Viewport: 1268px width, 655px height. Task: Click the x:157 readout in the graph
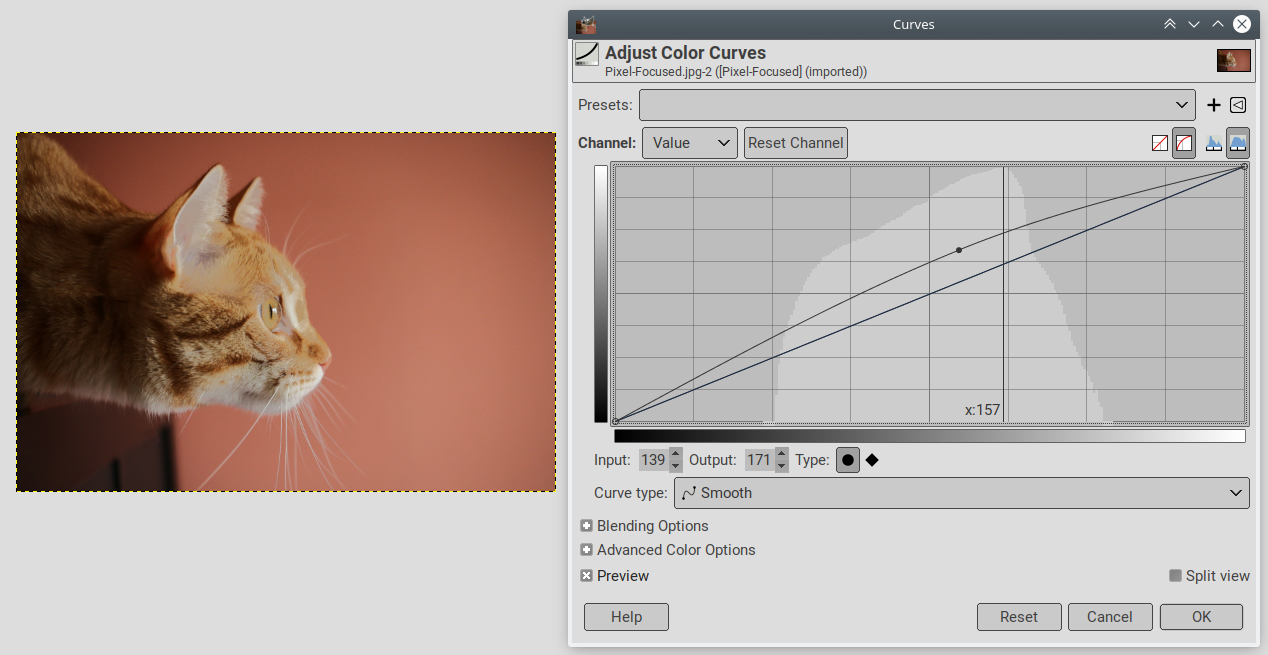982,410
